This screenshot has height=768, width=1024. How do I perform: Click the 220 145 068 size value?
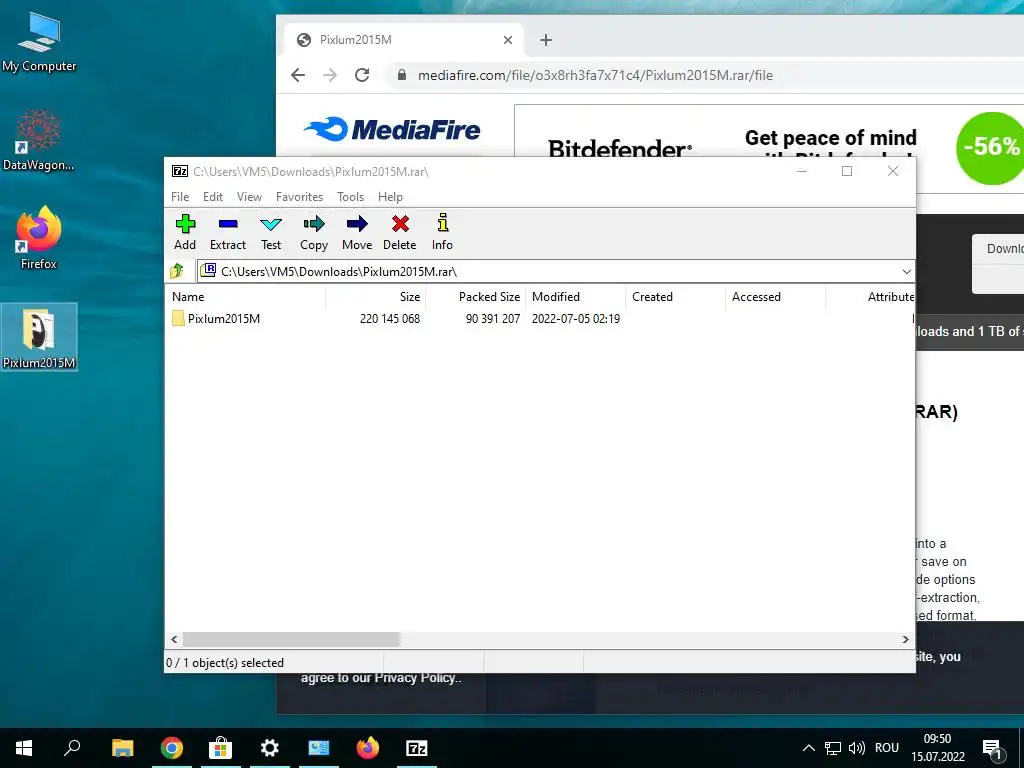click(x=390, y=319)
